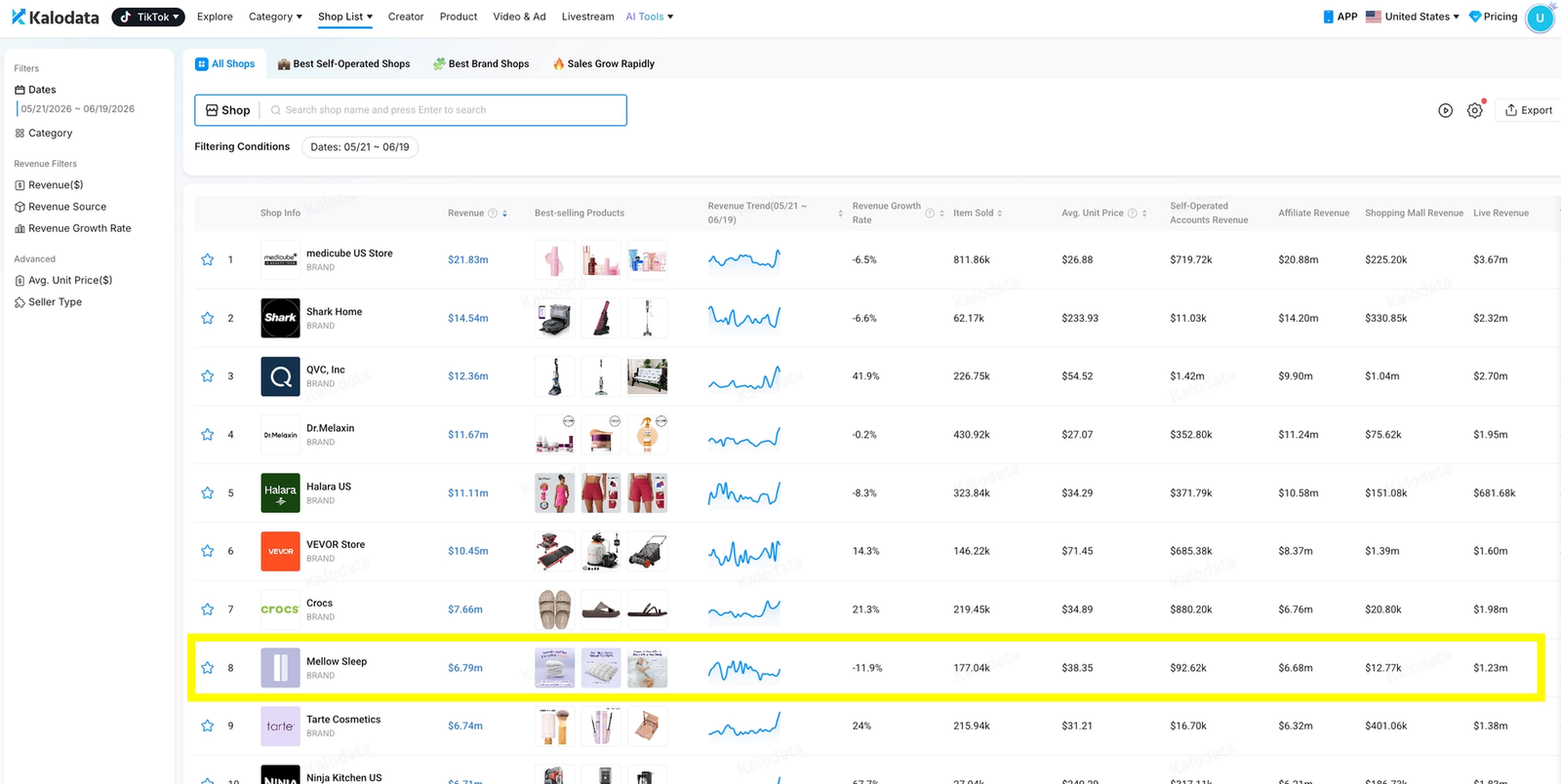The width and height of the screenshot is (1561, 784).
Task: Favorite VEVOR Store using its star
Action: pyautogui.click(x=208, y=551)
